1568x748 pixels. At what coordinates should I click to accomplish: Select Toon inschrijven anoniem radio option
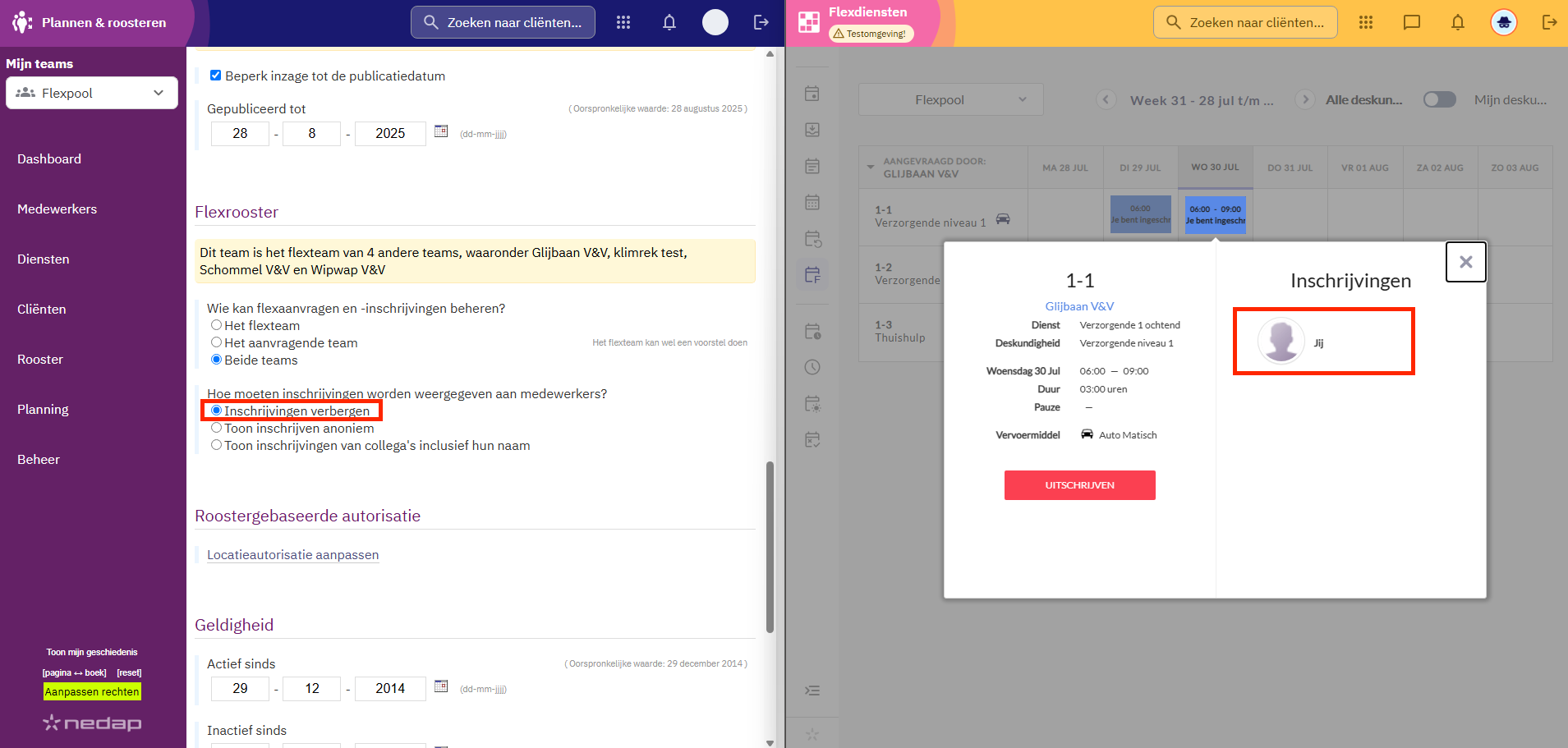pyautogui.click(x=217, y=428)
